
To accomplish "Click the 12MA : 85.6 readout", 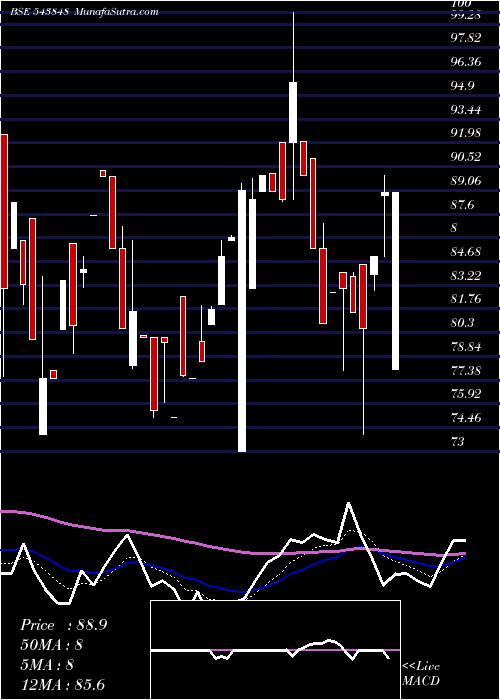I will [62, 684].
